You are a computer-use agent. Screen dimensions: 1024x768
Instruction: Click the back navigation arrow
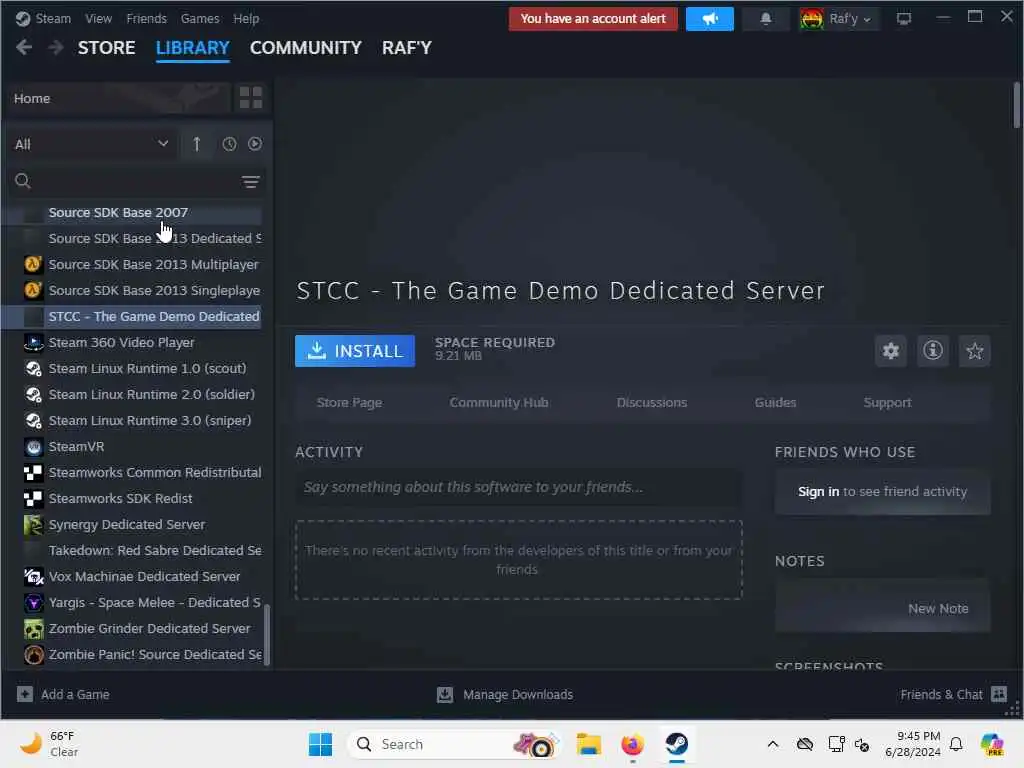coord(24,47)
